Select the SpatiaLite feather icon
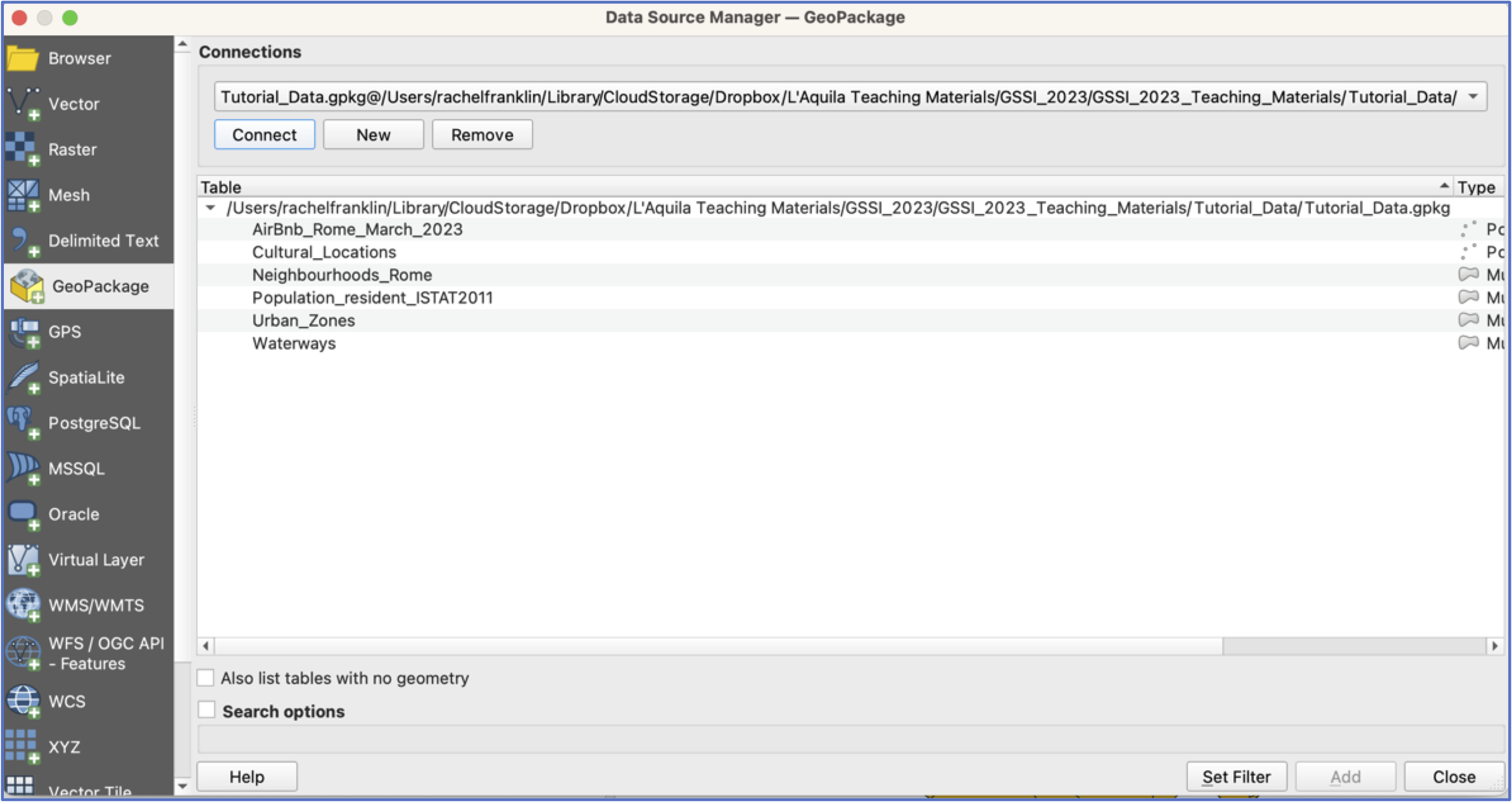1512x804 pixels. click(x=23, y=378)
